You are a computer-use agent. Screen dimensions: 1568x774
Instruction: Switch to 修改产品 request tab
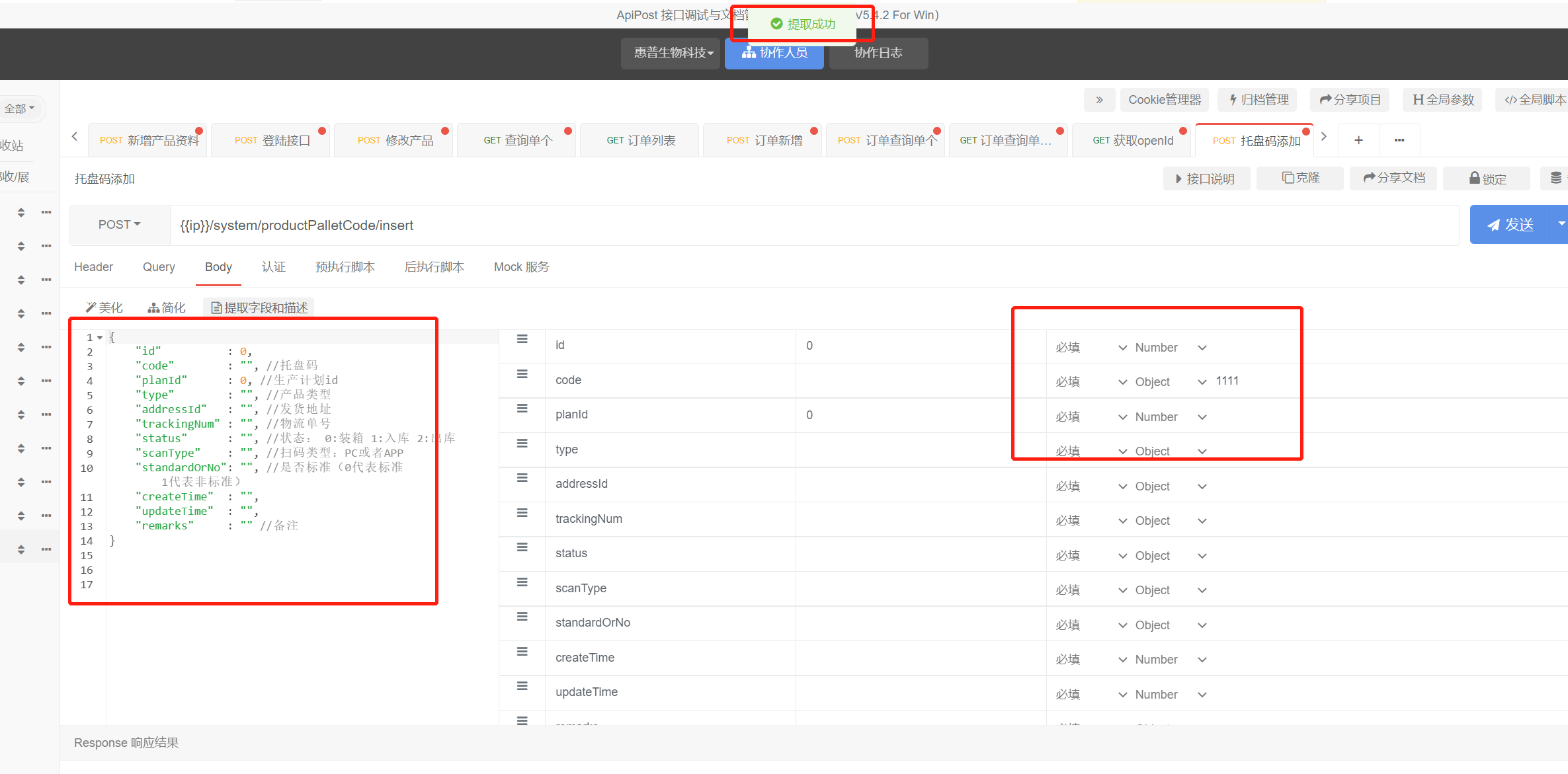[x=395, y=140]
